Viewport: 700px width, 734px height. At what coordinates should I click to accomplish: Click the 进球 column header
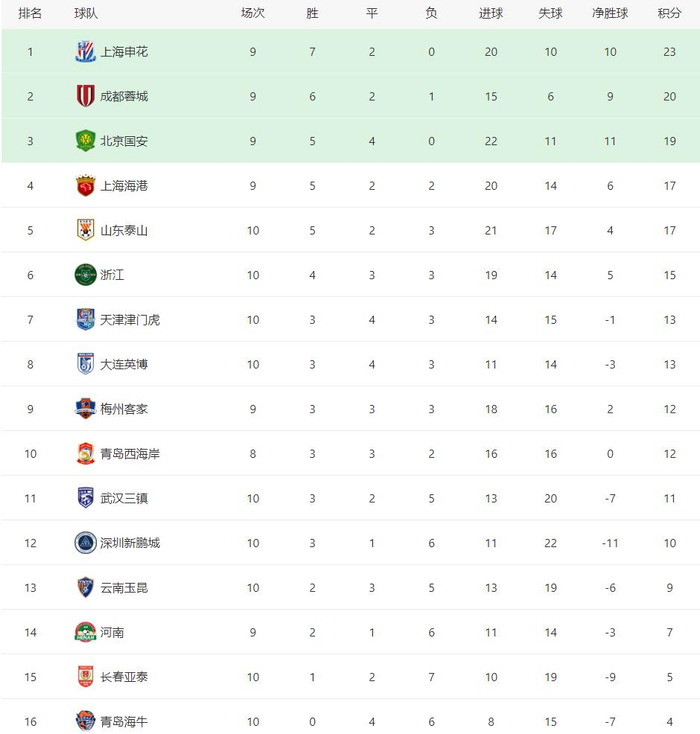[491, 14]
